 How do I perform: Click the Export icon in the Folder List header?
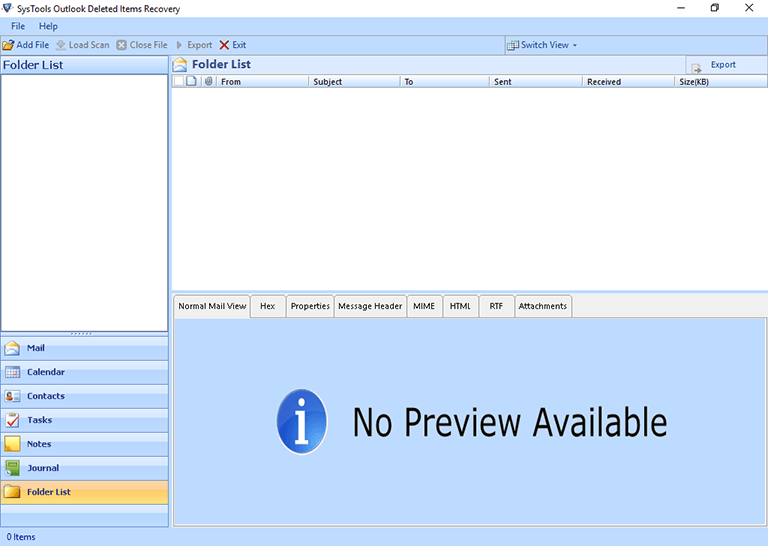[x=696, y=68]
